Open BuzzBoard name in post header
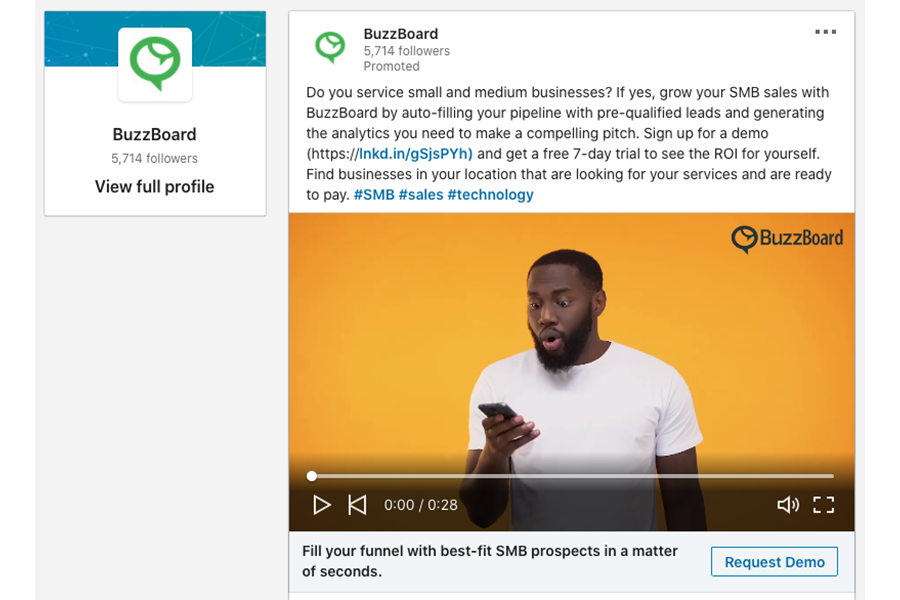The width and height of the screenshot is (900, 600). (401, 34)
